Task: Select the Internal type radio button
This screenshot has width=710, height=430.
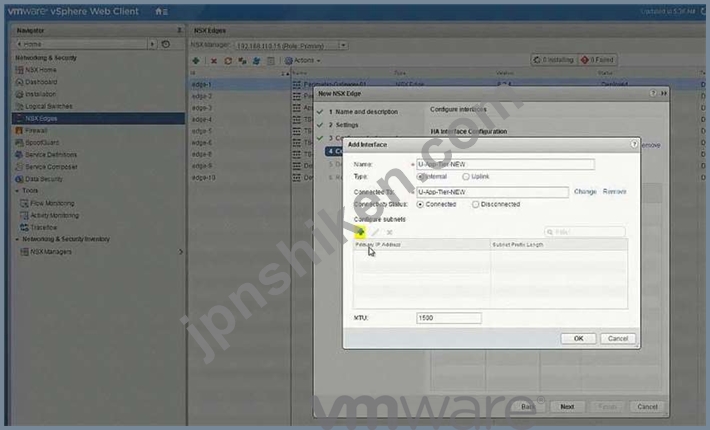Action: [421, 177]
